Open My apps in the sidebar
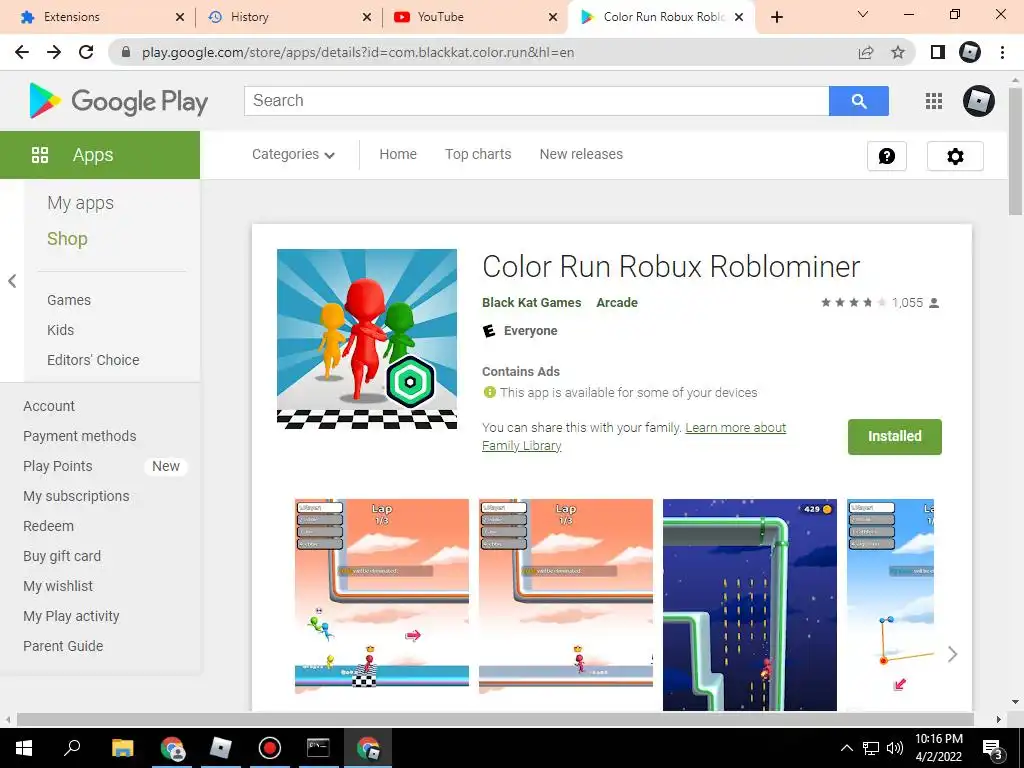 point(80,203)
